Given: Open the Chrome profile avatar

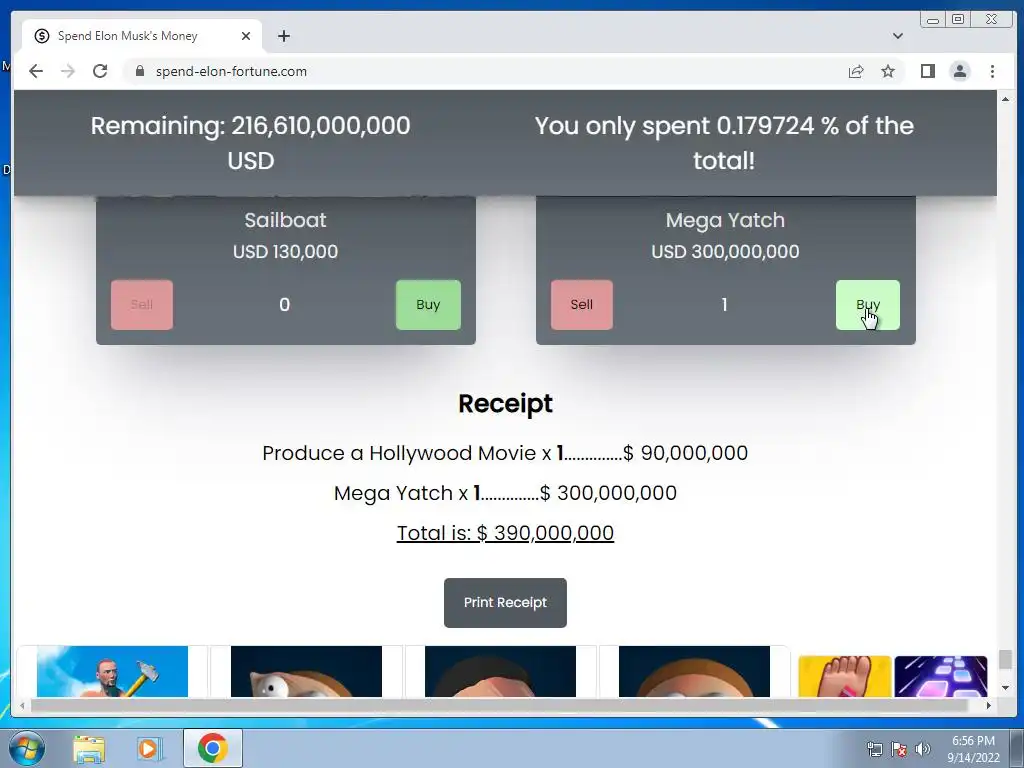Looking at the screenshot, I should 959,71.
